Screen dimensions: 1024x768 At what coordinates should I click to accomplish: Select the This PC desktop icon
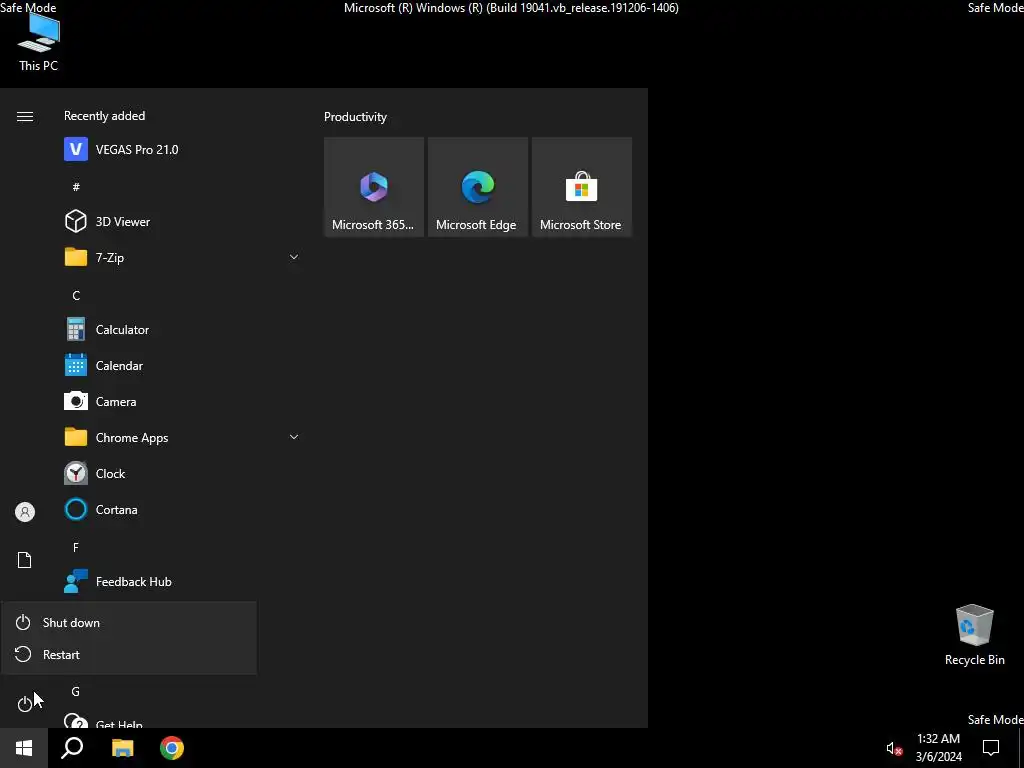[39, 42]
